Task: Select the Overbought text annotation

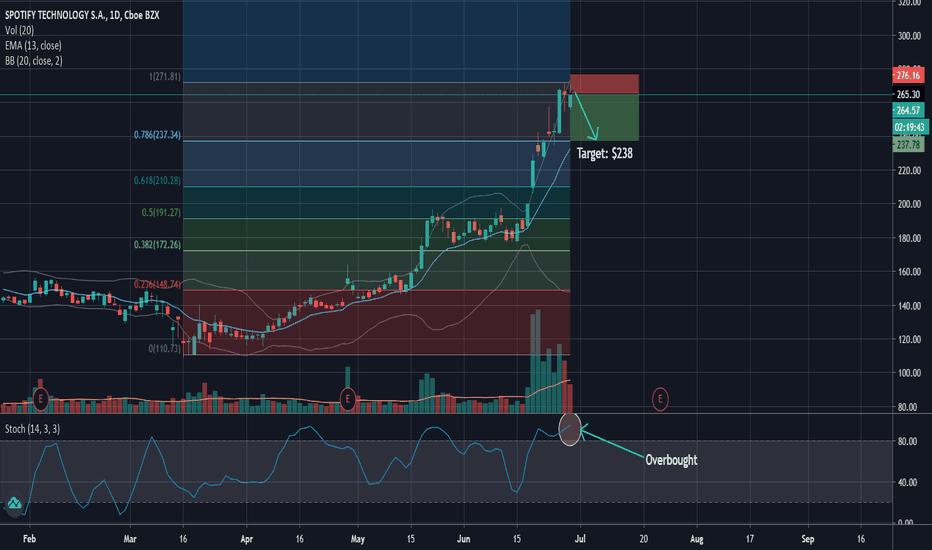Action: (671, 460)
